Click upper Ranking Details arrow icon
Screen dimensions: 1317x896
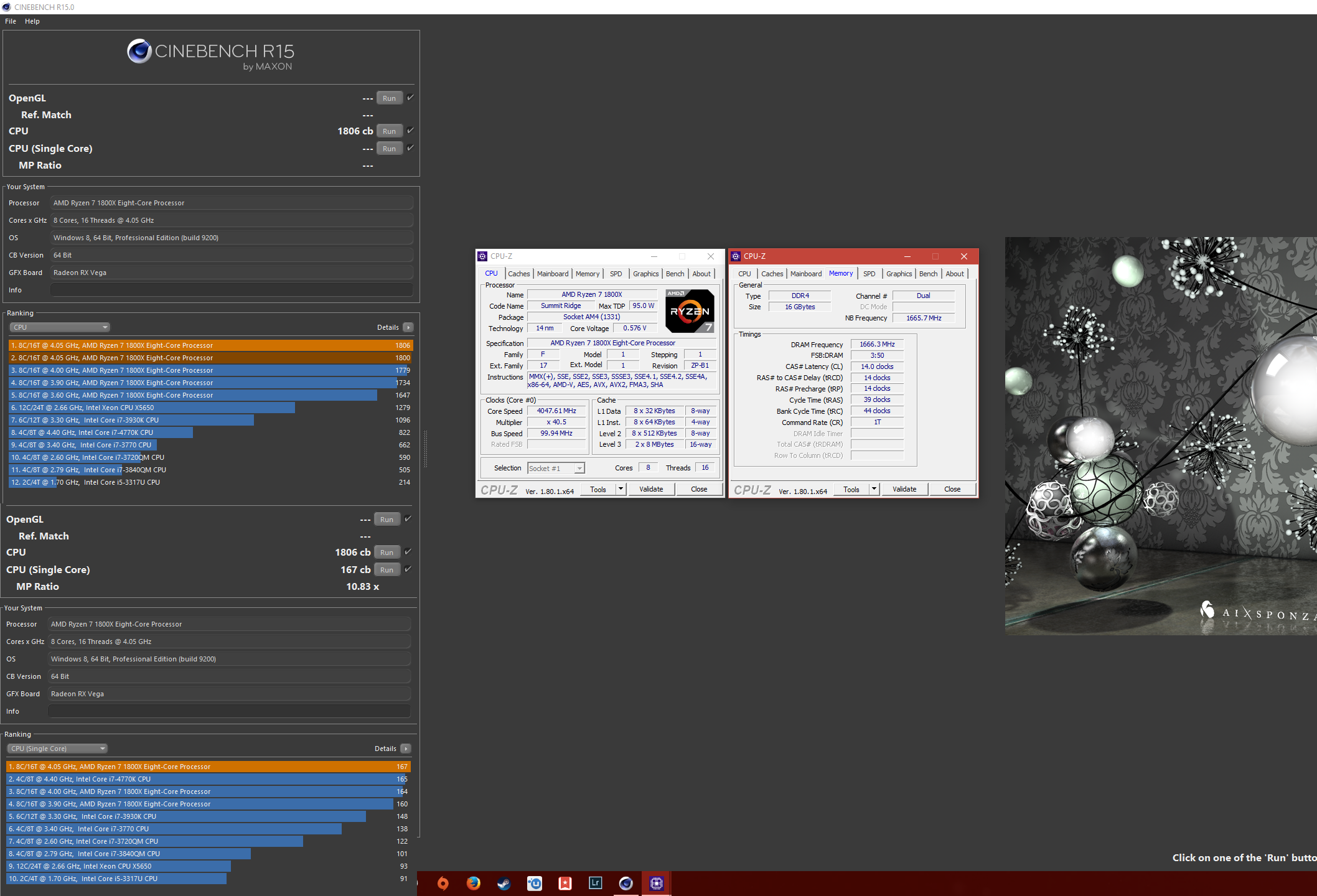coord(408,327)
